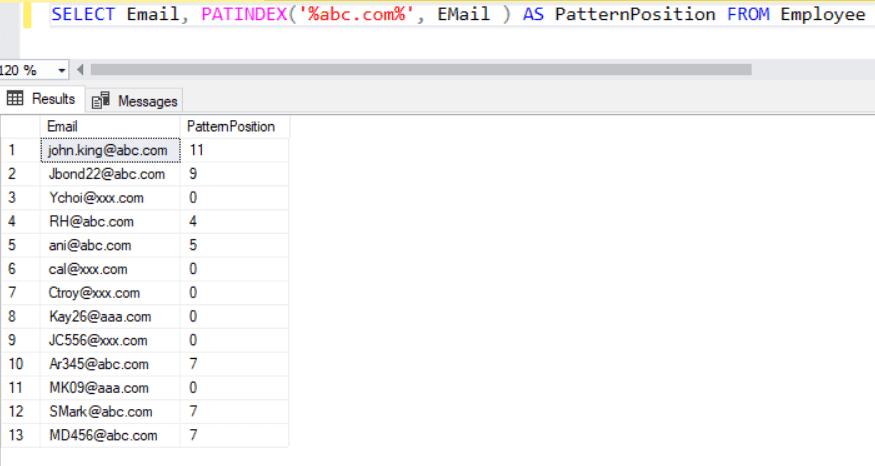Select row 10 using its row number
This screenshot has height=466, width=875.
point(14,364)
